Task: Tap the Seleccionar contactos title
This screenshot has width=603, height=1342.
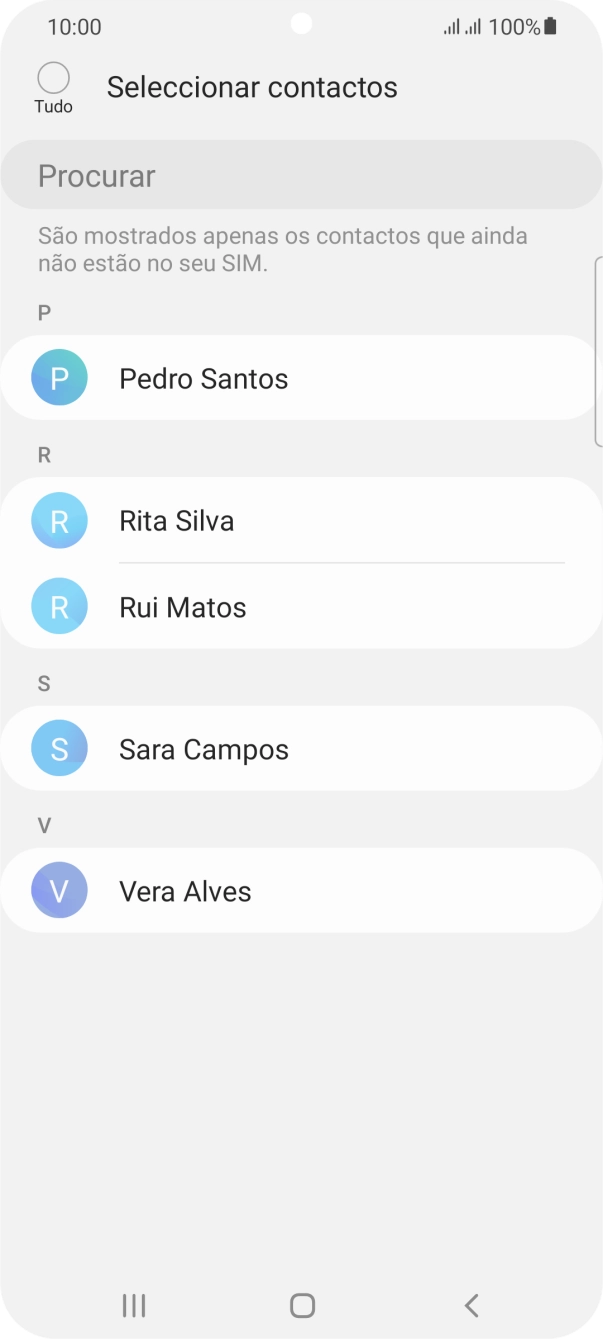Action: (252, 87)
